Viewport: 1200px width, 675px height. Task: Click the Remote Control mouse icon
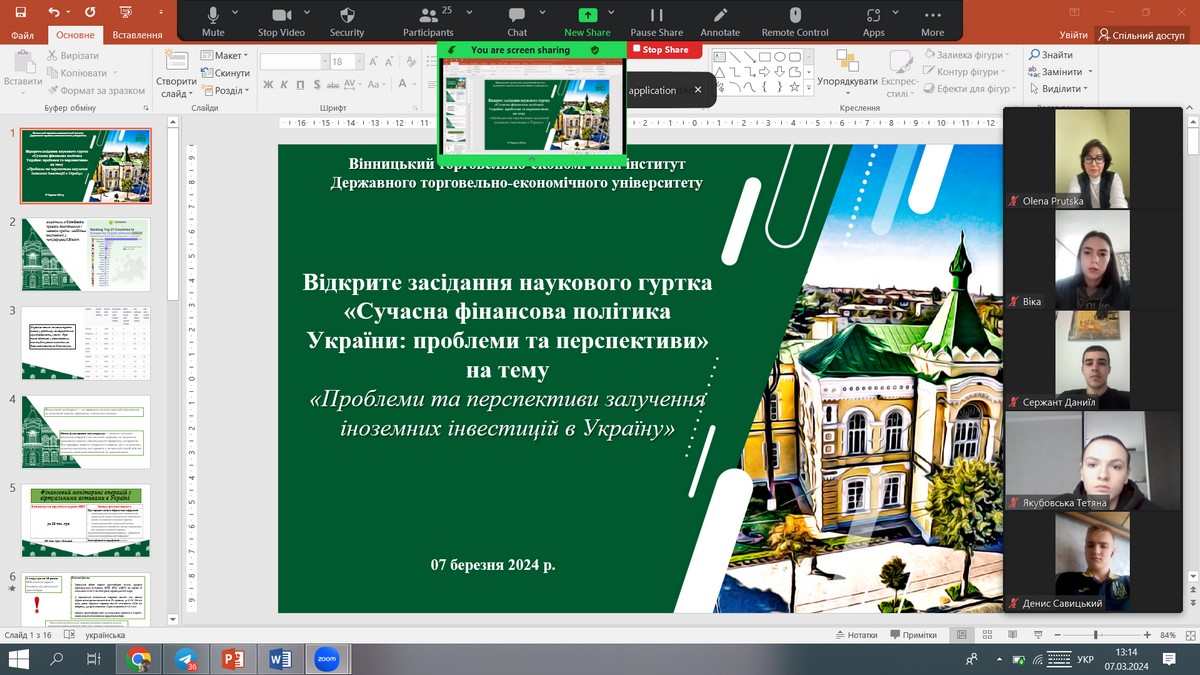pos(795,16)
